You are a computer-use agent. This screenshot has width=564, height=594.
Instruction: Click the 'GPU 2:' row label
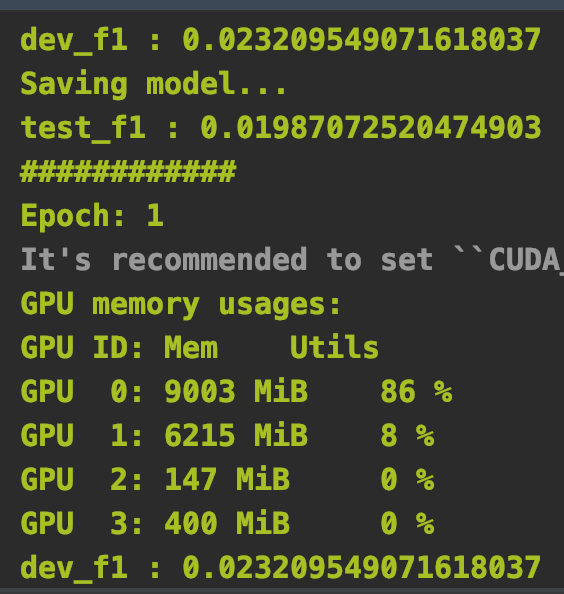tap(81, 479)
